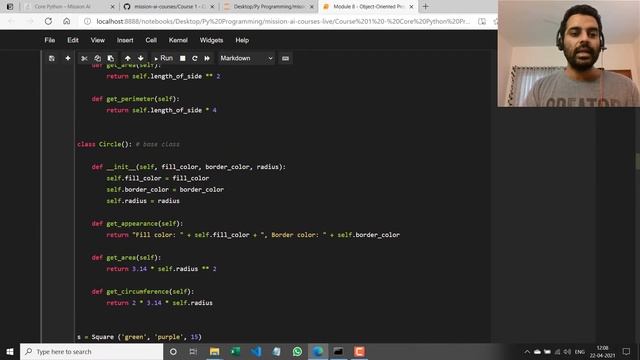Cut selected cells with the scissors icon
The image size is (640, 360).
pos(84,58)
